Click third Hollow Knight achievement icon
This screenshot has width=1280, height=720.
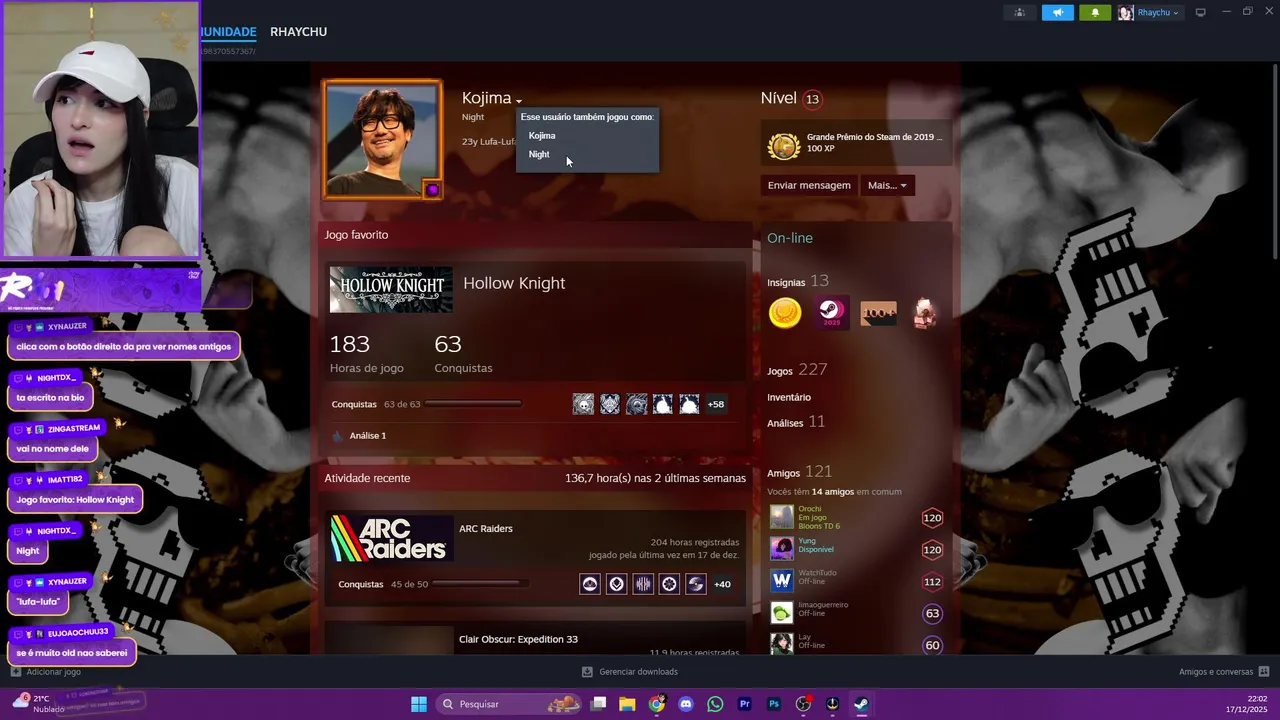tap(636, 404)
